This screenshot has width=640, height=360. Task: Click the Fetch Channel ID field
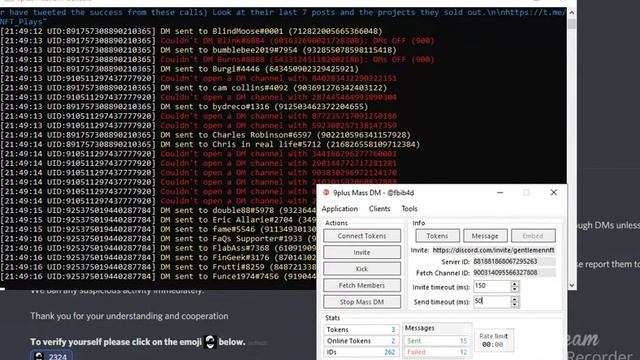514,273
